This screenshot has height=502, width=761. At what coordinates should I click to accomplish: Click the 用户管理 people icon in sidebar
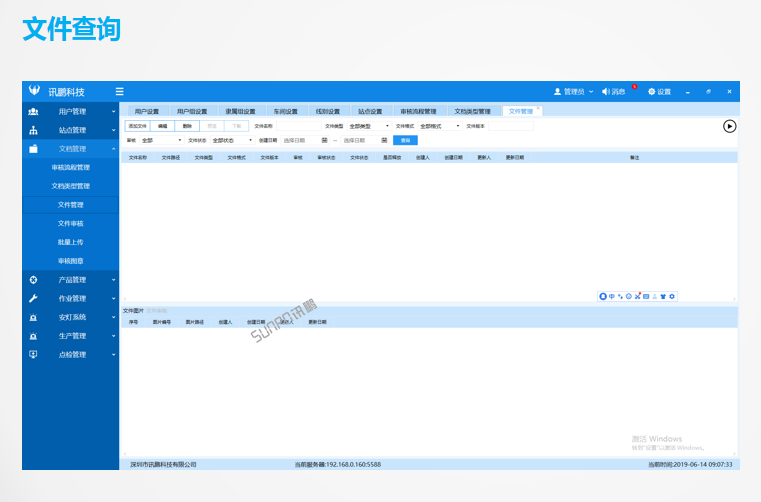click(33, 111)
